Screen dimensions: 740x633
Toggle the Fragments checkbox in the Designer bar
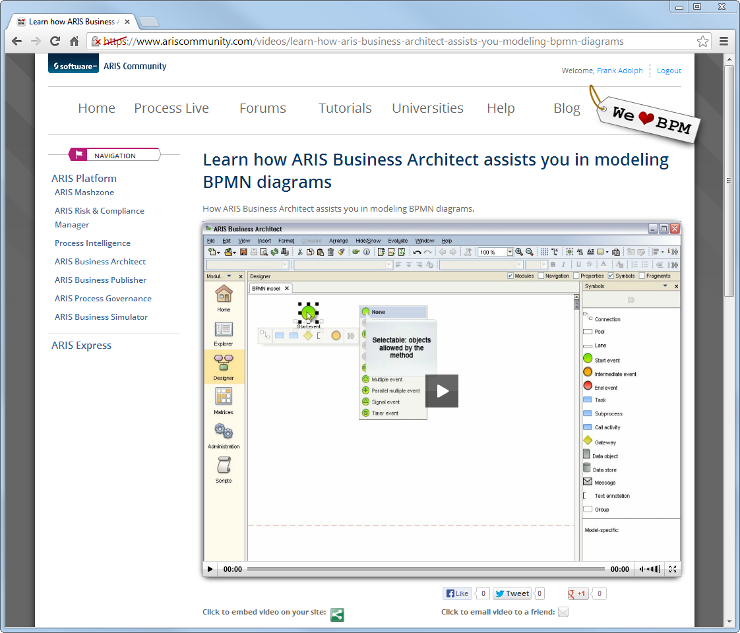[x=642, y=276]
